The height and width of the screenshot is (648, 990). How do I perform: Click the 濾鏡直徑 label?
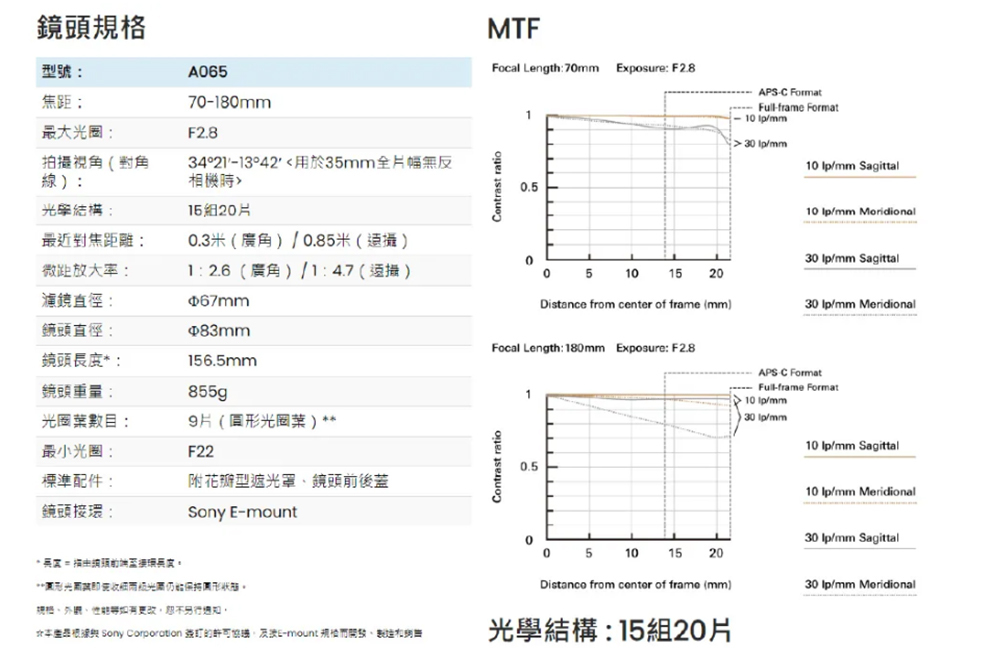77,301
